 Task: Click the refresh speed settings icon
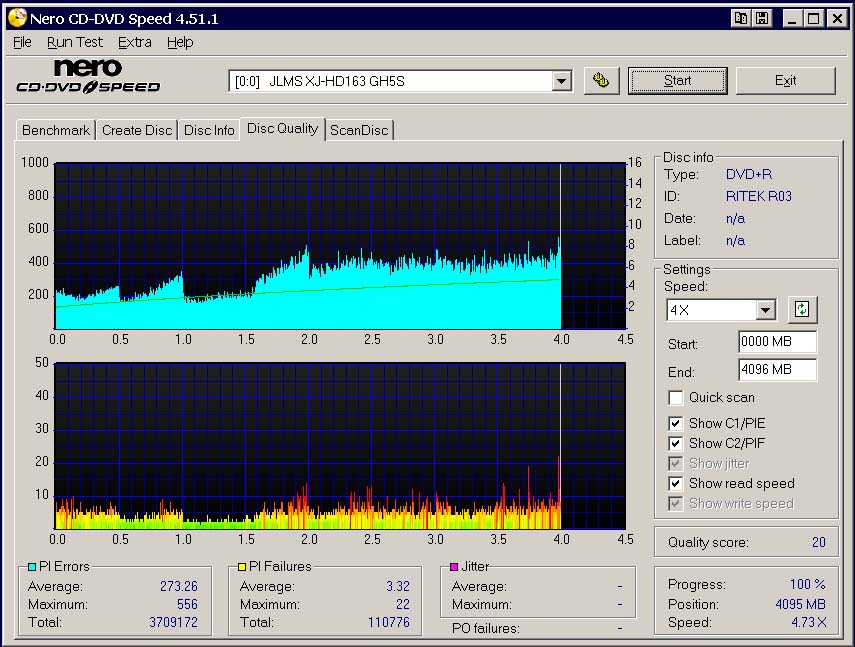pos(802,310)
